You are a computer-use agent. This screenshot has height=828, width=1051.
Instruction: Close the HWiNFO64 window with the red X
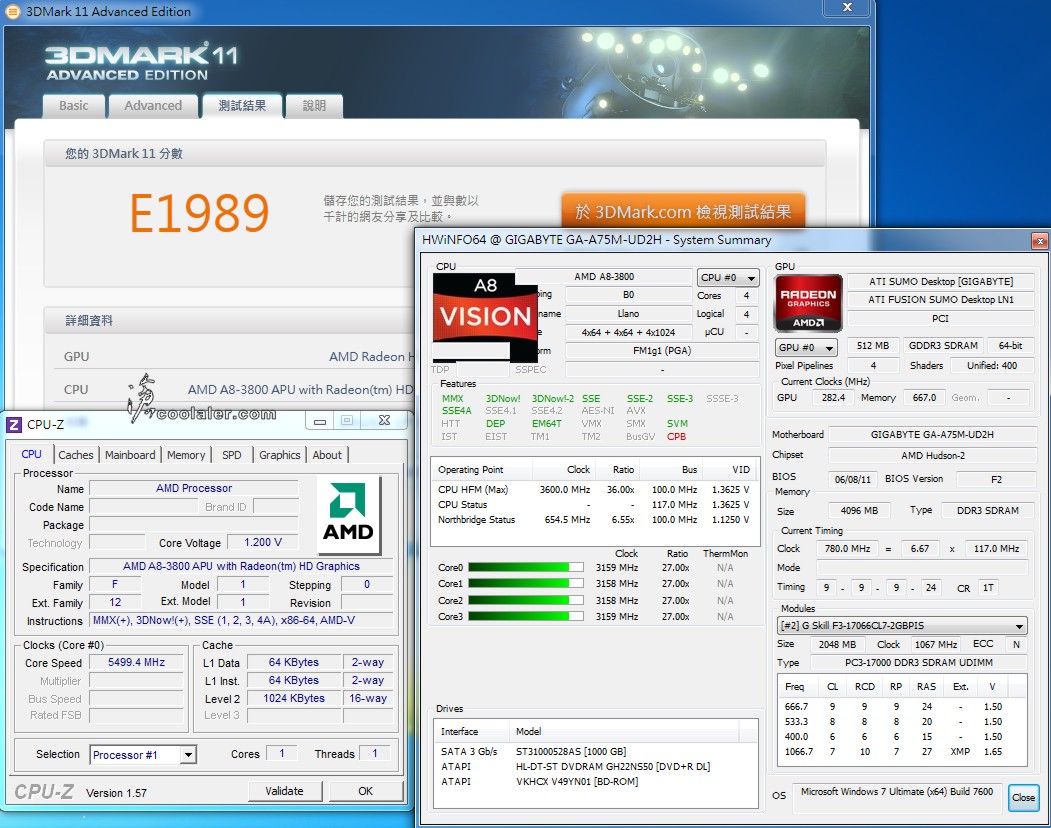[1040, 240]
